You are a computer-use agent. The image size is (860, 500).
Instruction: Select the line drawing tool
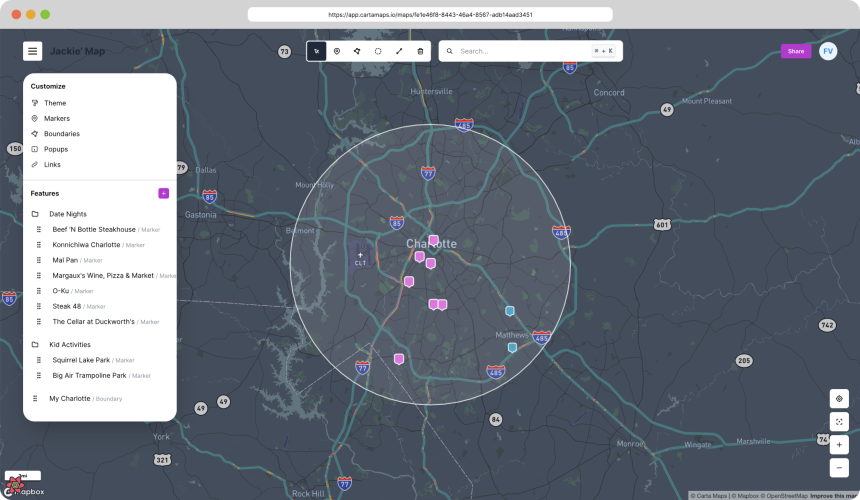point(399,51)
